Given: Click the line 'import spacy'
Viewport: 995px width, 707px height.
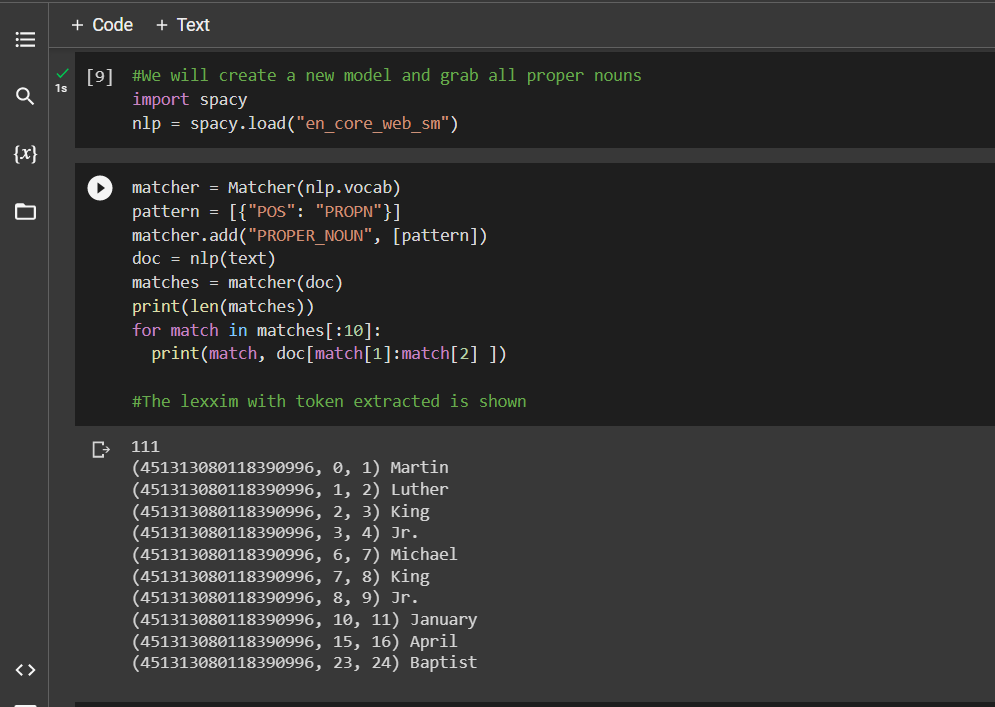Looking at the screenshot, I should pyautogui.click(x=189, y=100).
